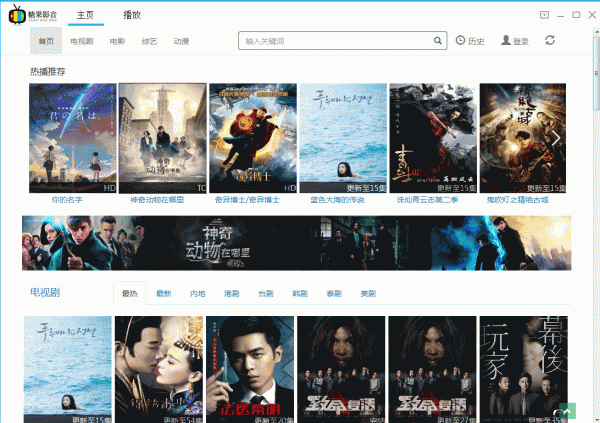
Task: Click the 蓝色大海的传说 title link
Action: click(x=338, y=200)
